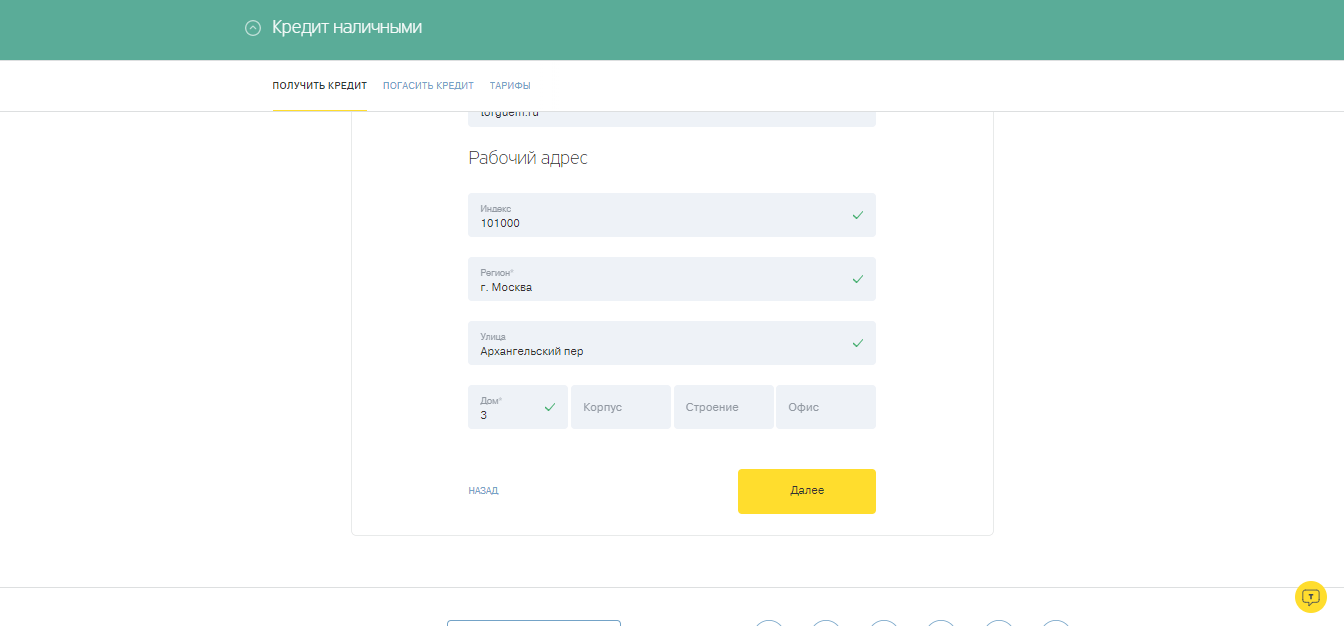Click into the Офис field
The width and height of the screenshot is (1344, 626).
[825, 408]
